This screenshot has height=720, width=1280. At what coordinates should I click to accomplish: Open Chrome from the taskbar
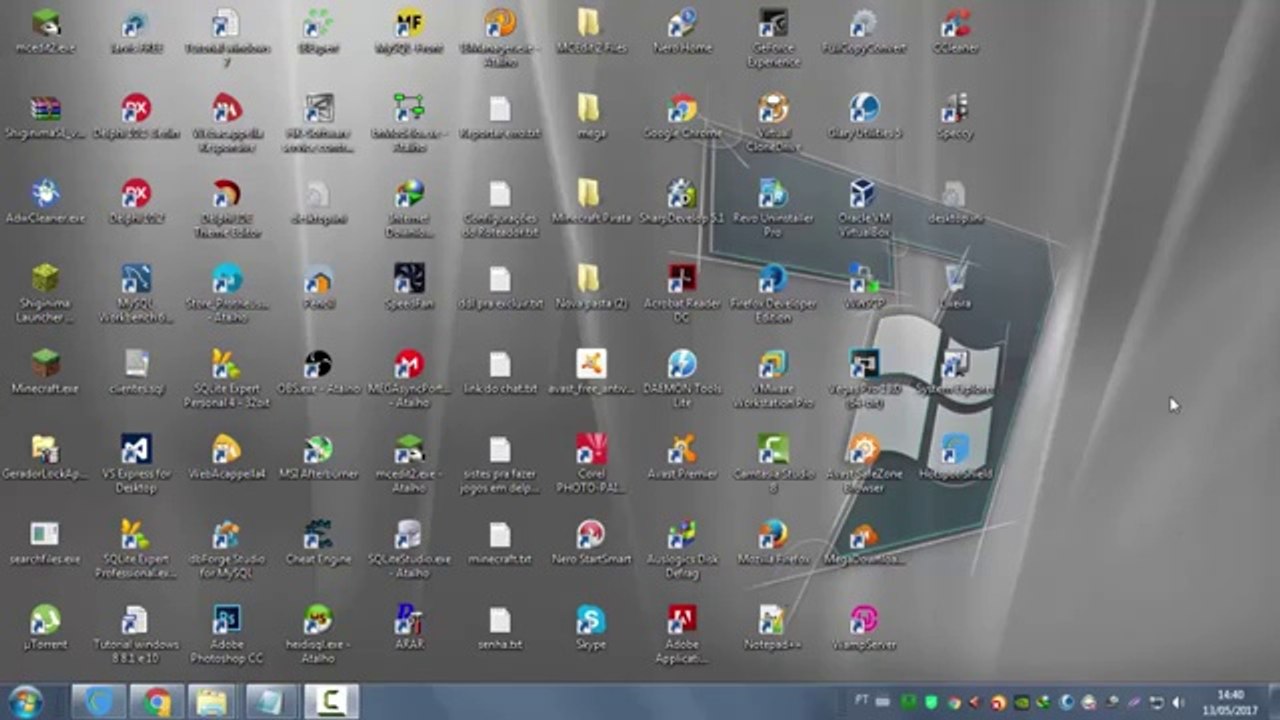156,702
